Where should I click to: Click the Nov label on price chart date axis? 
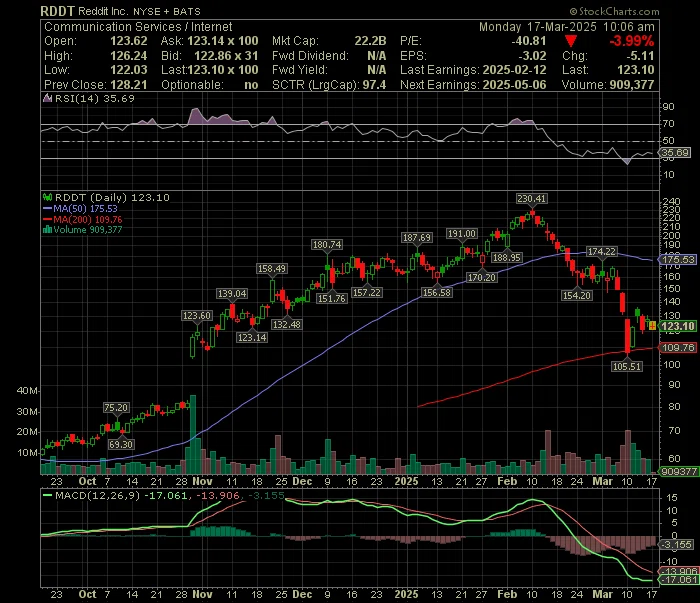pos(202,482)
